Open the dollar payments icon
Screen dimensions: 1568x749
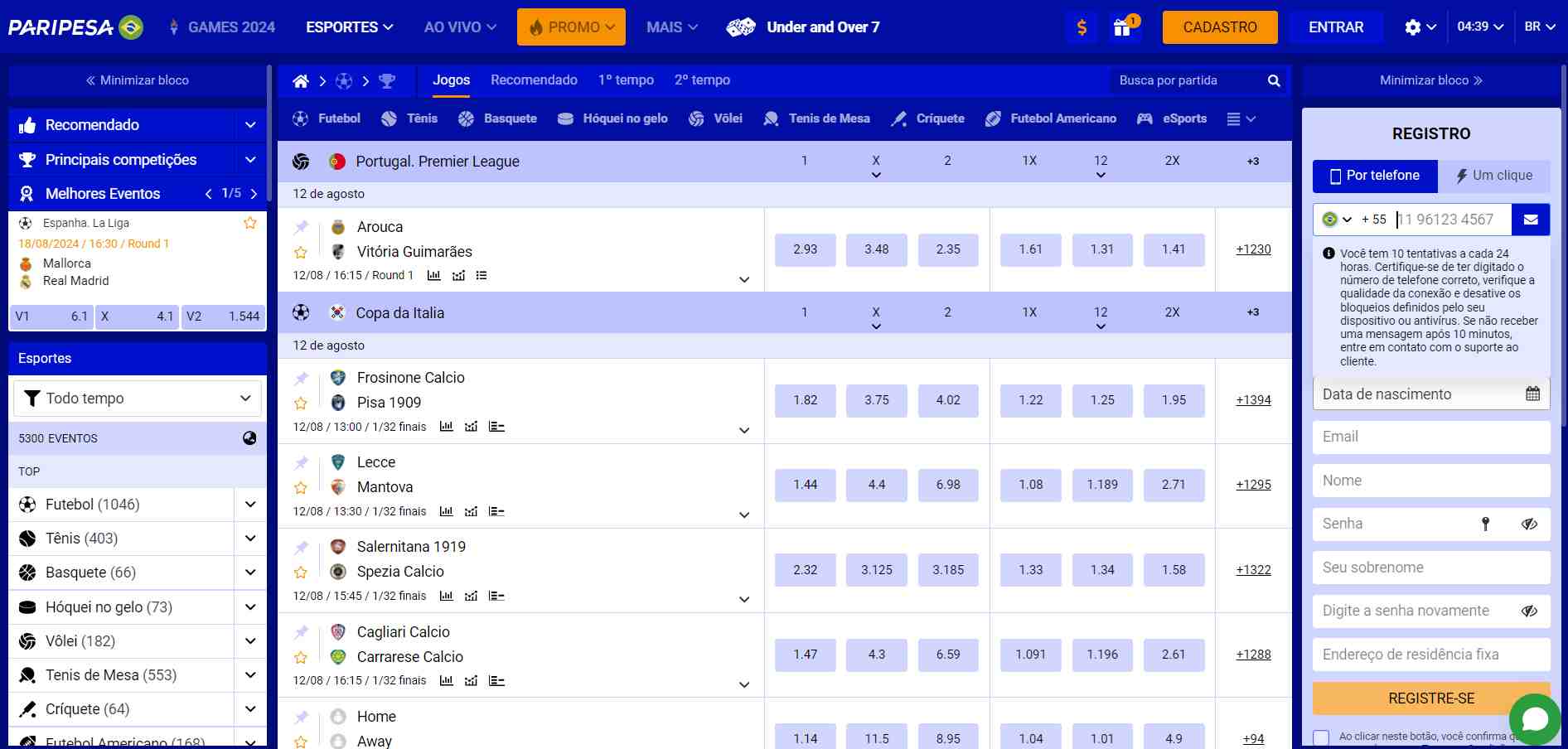1082,27
